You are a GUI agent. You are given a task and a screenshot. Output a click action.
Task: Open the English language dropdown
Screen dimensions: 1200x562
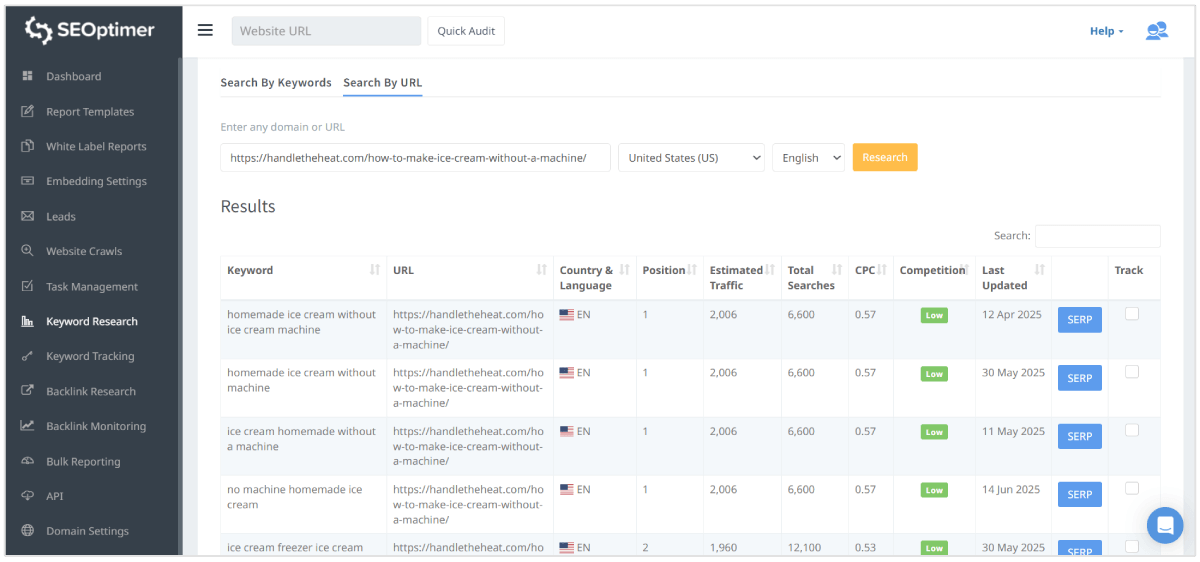click(808, 158)
